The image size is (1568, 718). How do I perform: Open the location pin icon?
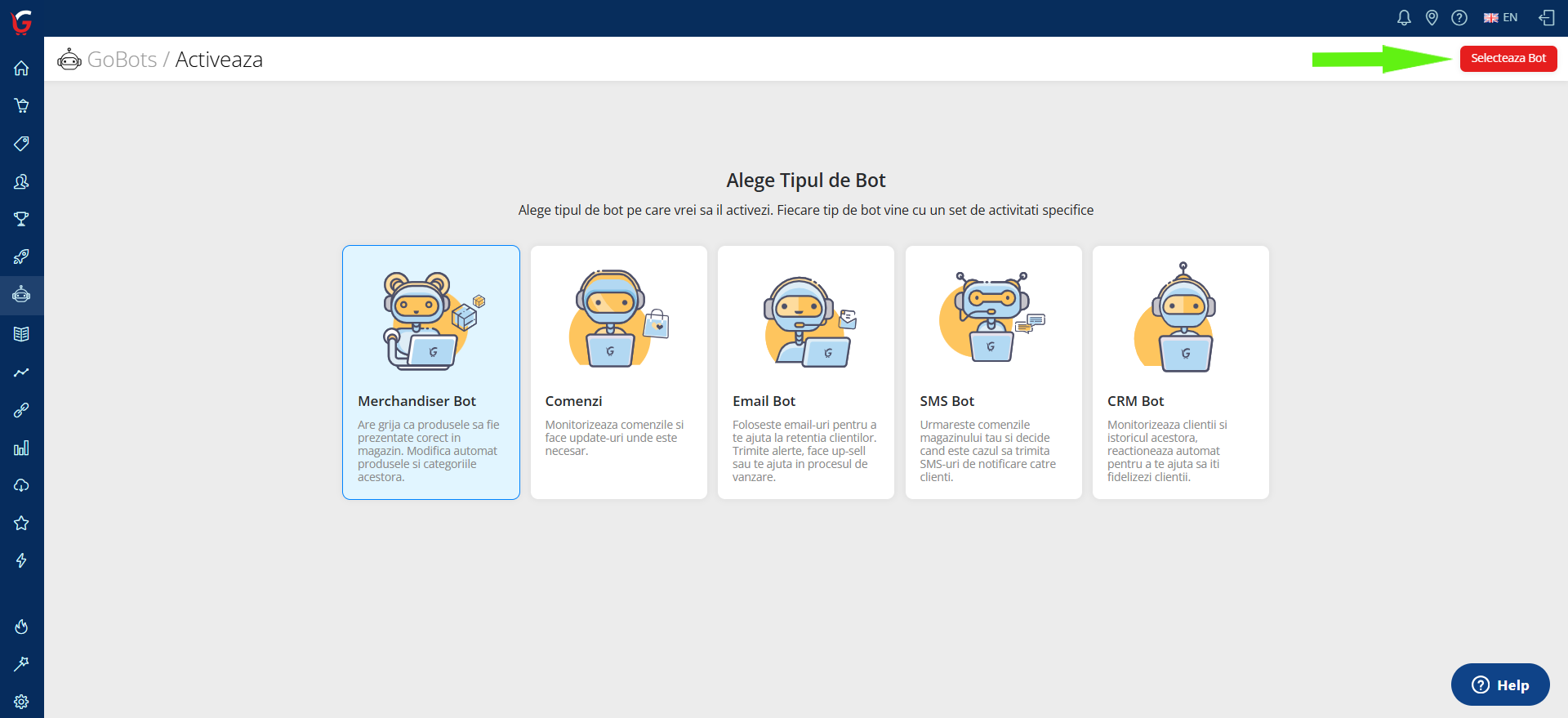(x=1432, y=18)
